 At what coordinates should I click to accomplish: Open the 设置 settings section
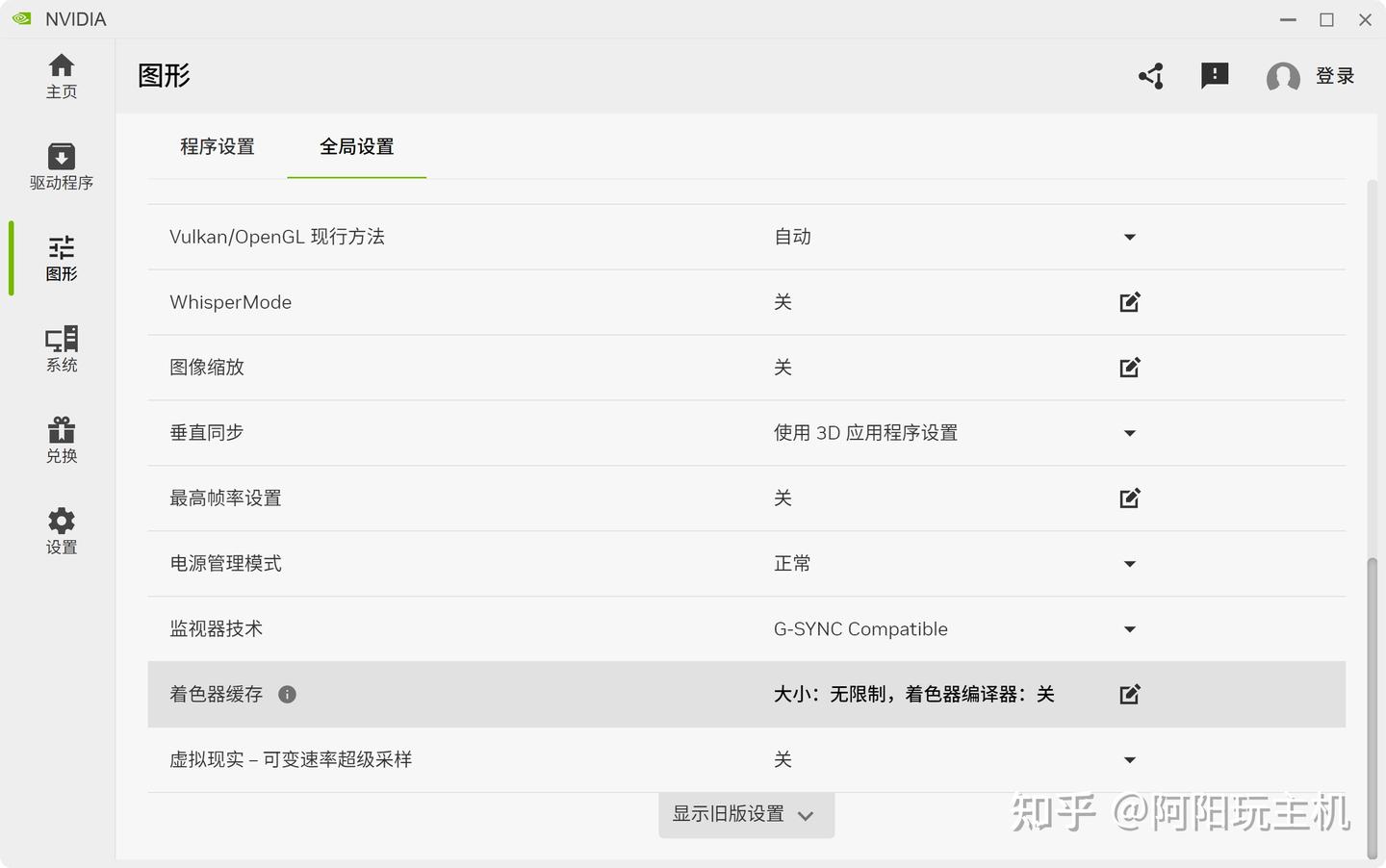click(x=62, y=531)
